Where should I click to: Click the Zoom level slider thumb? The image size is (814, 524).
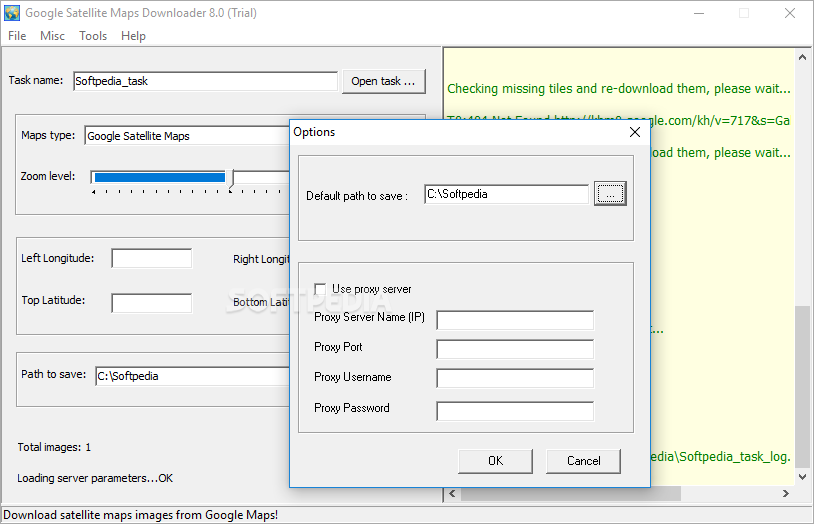(x=233, y=178)
